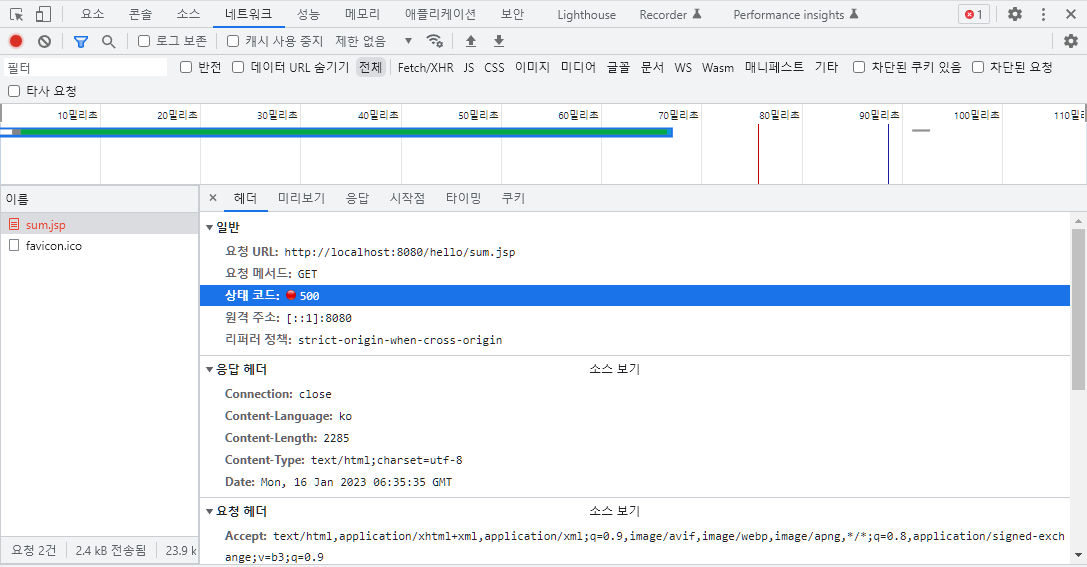Collapse the 요청 헤더 section
Viewport: 1087px width, 567px height.
tap(209, 512)
